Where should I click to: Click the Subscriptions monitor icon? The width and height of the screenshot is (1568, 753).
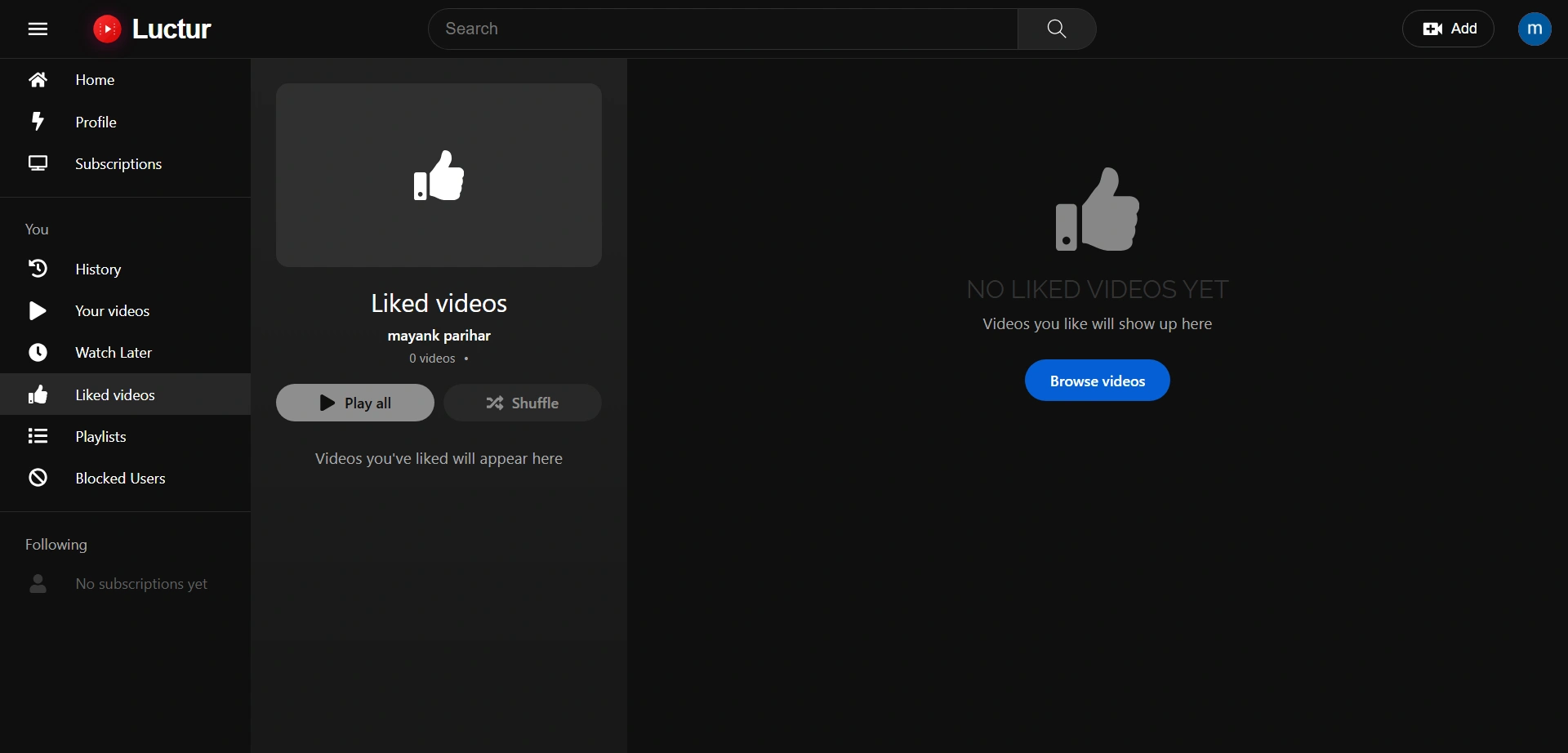(38, 163)
